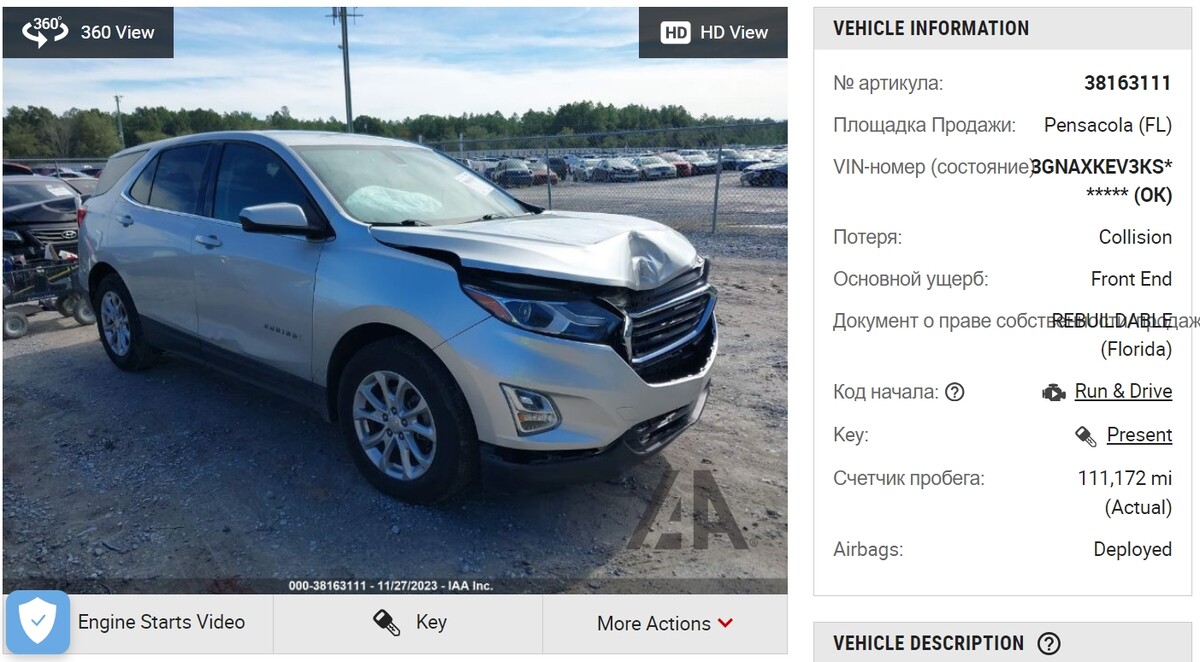Click the damaged Chevrolet Equinox photo
Image resolution: width=1200 pixels, height=662 pixels.
point(395,300)
